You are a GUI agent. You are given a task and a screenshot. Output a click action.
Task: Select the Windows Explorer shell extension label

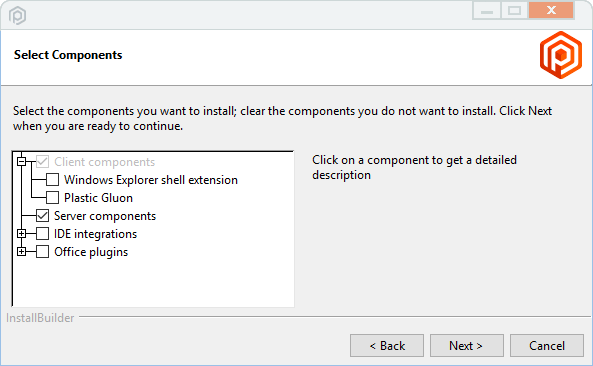pyautogui.click(x=151, y=180)
